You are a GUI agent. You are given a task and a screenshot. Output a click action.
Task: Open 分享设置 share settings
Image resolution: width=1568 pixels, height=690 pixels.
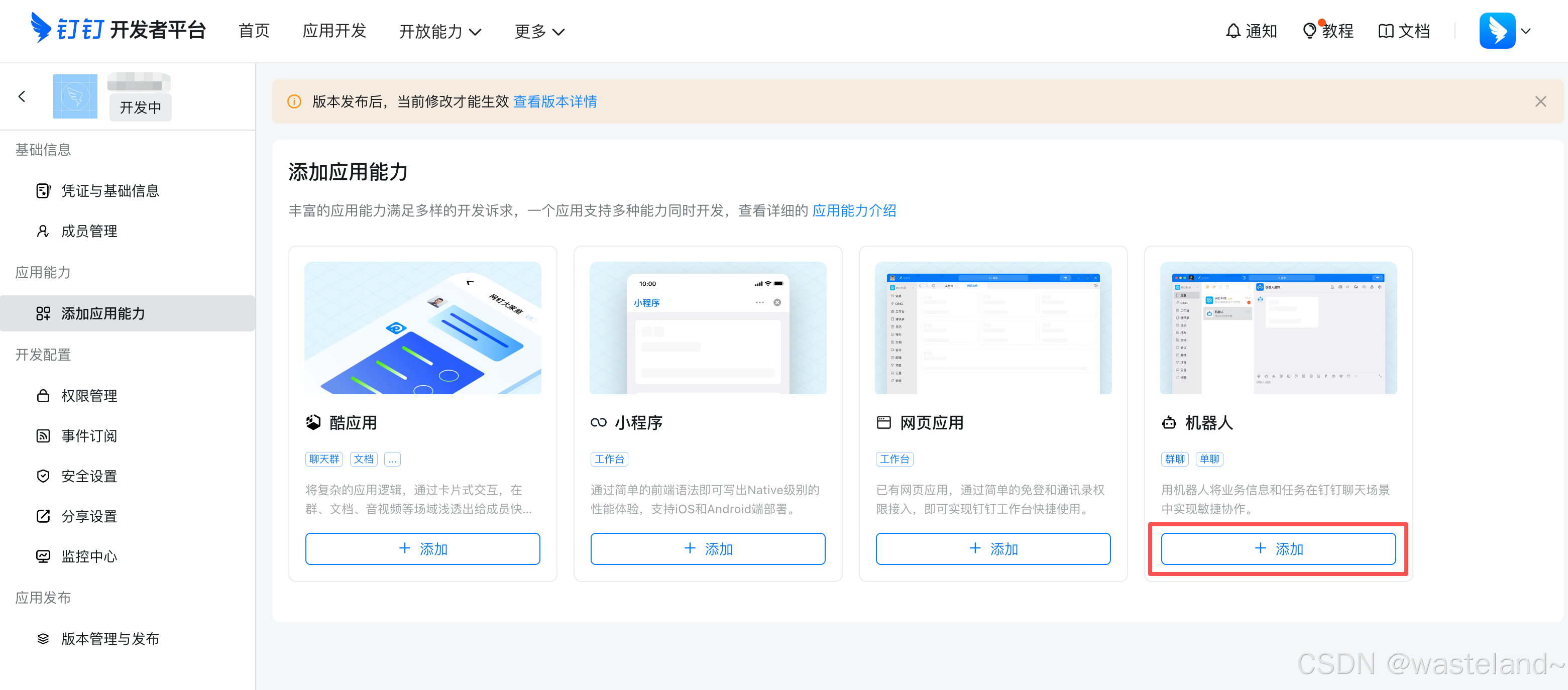click(x=89, y=516)
